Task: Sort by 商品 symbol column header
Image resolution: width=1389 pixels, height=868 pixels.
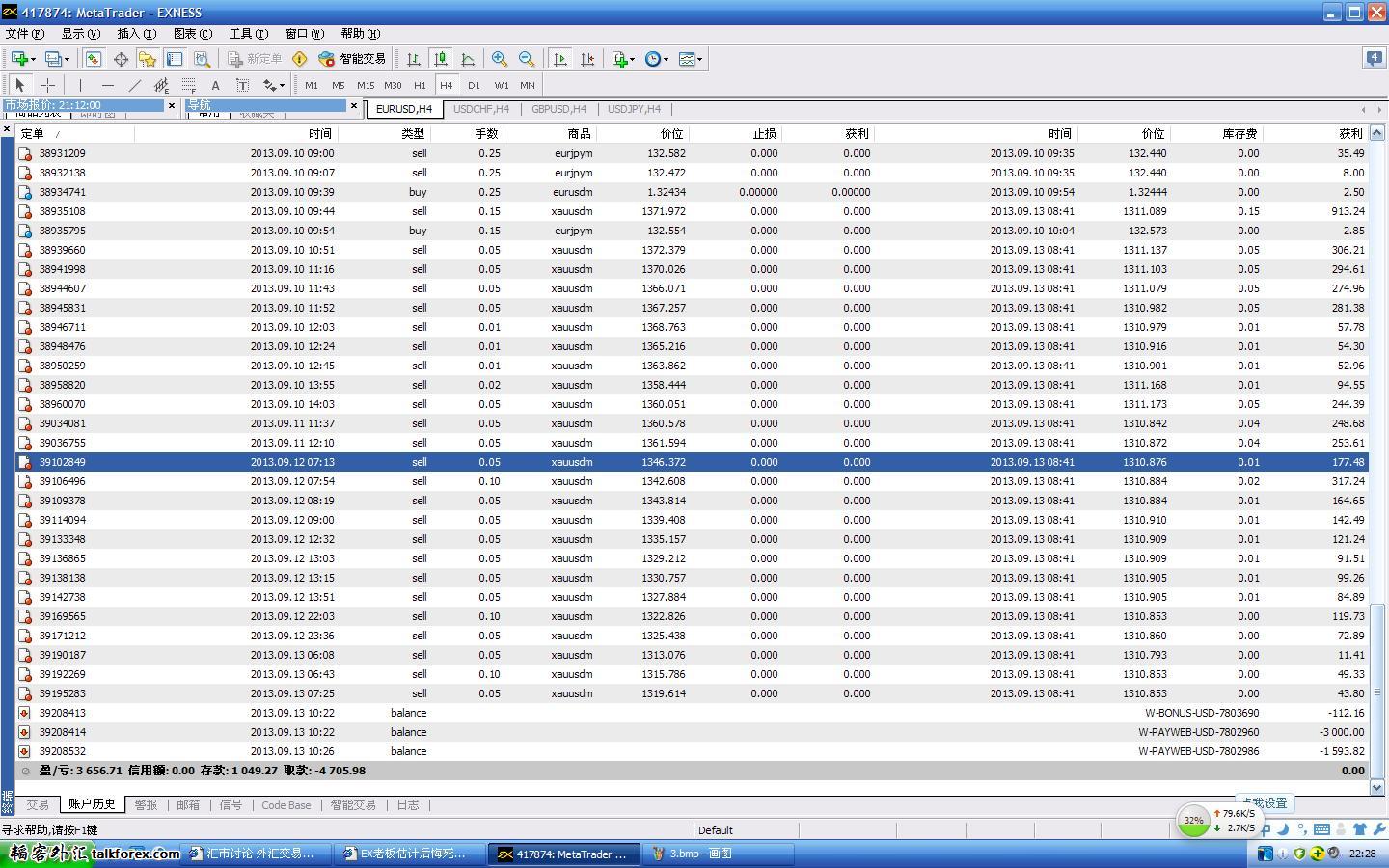Action: pyautogui.click(x=550, y=134)
